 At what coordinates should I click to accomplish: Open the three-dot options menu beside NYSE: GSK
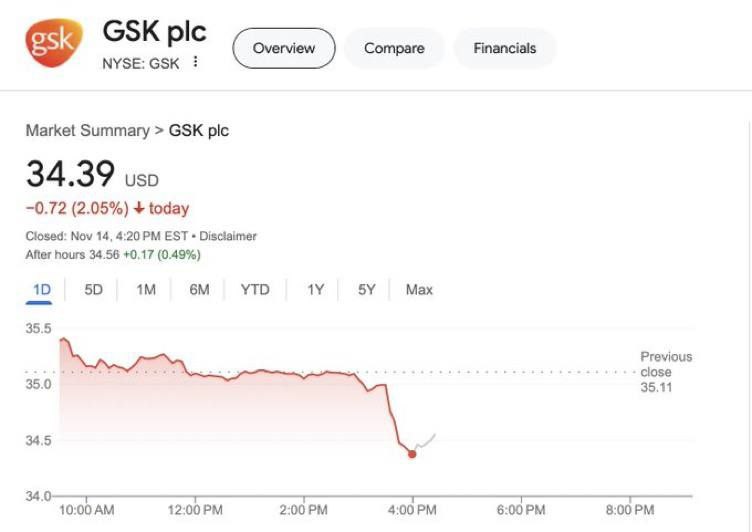[195, 62]
